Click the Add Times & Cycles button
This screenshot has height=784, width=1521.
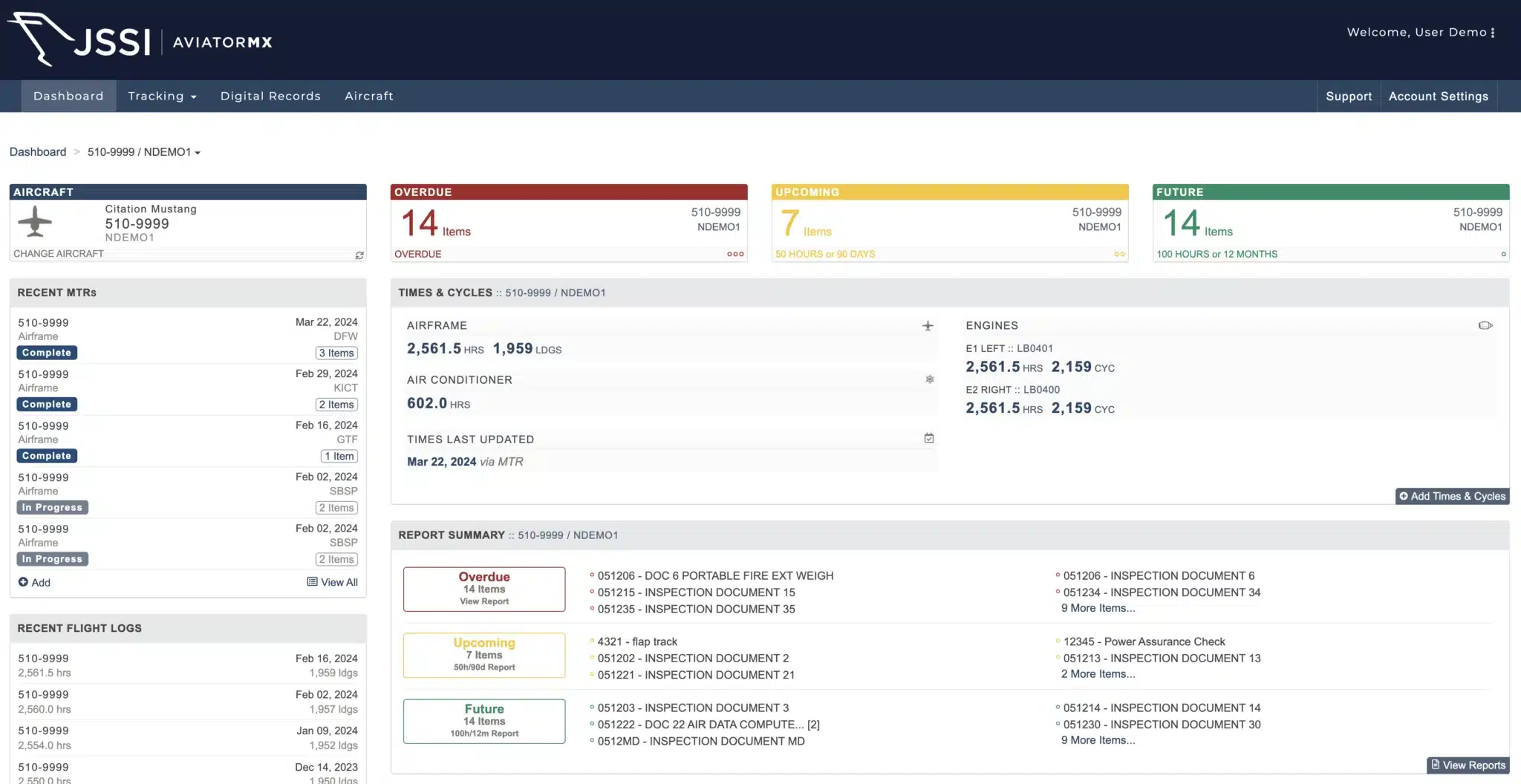(x=1452, y=497)
